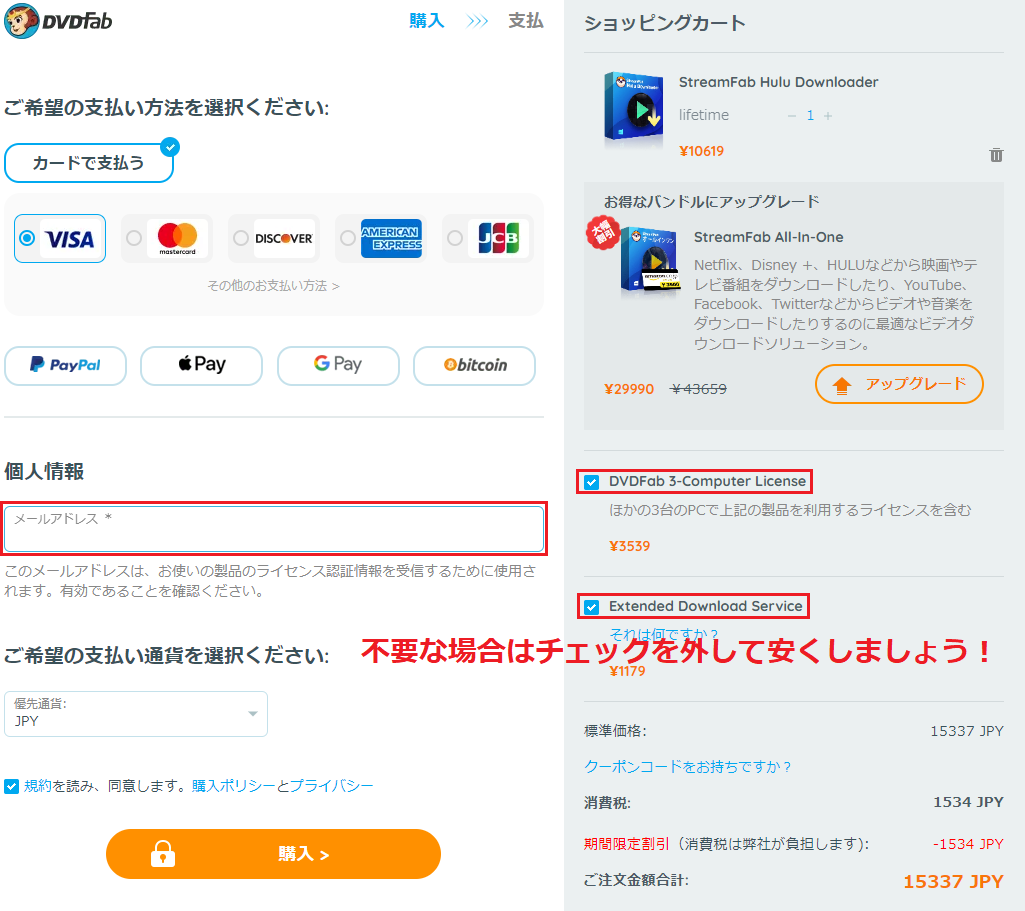The image size is (1025, 911).
Task: Click the JCB card logo
Action: [x=498, y=239]
